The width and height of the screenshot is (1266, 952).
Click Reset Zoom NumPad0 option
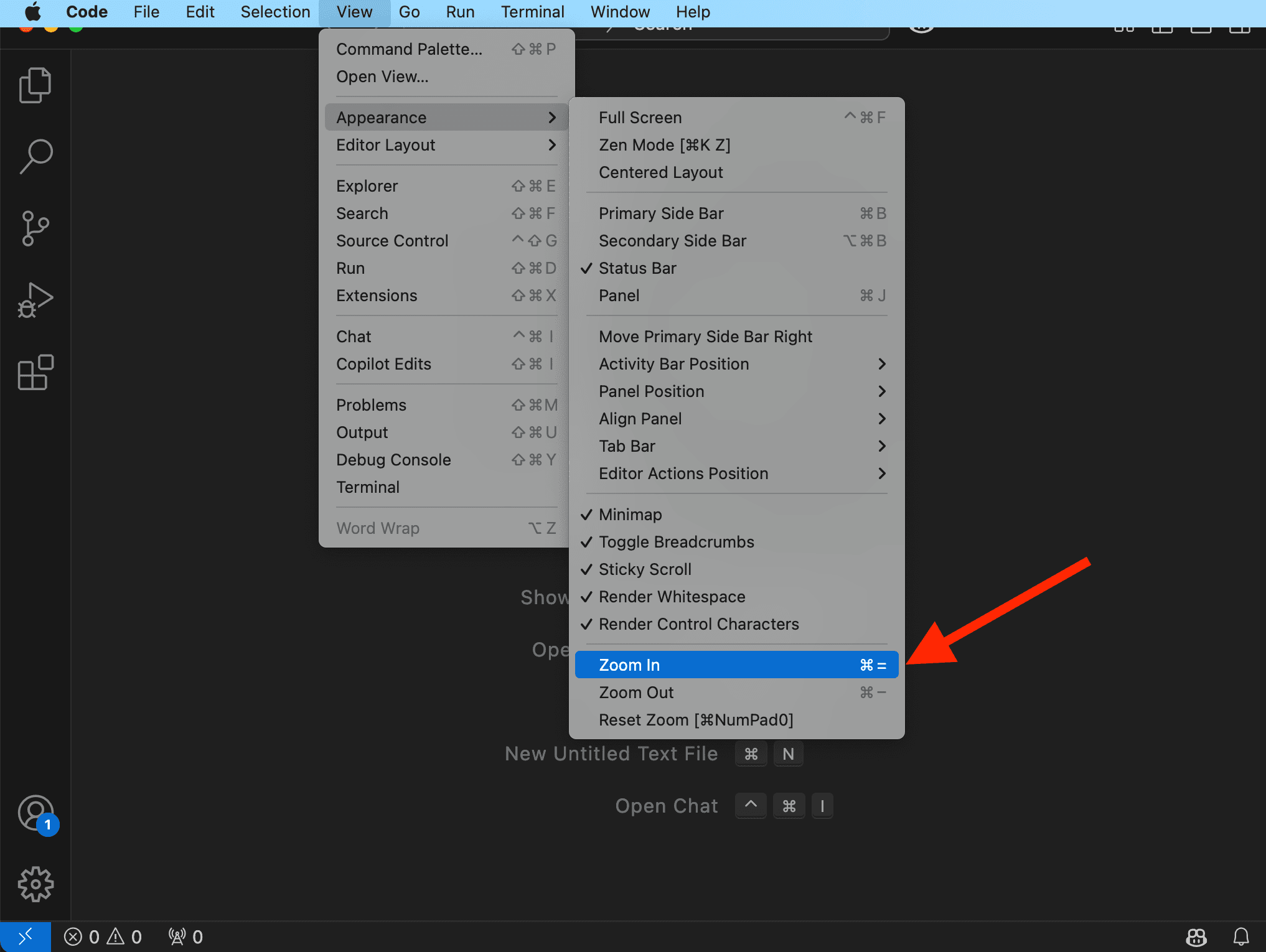(697, 719)
